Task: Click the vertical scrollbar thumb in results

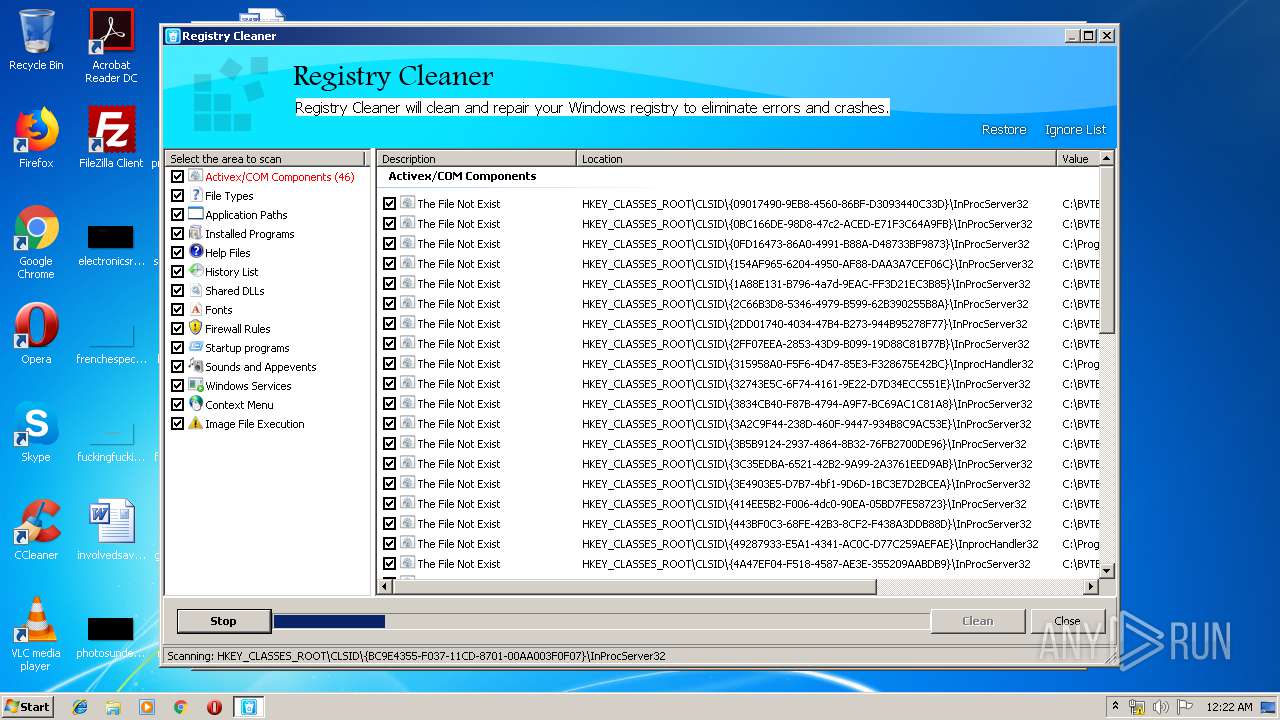Action: [x=1106, y=248]
